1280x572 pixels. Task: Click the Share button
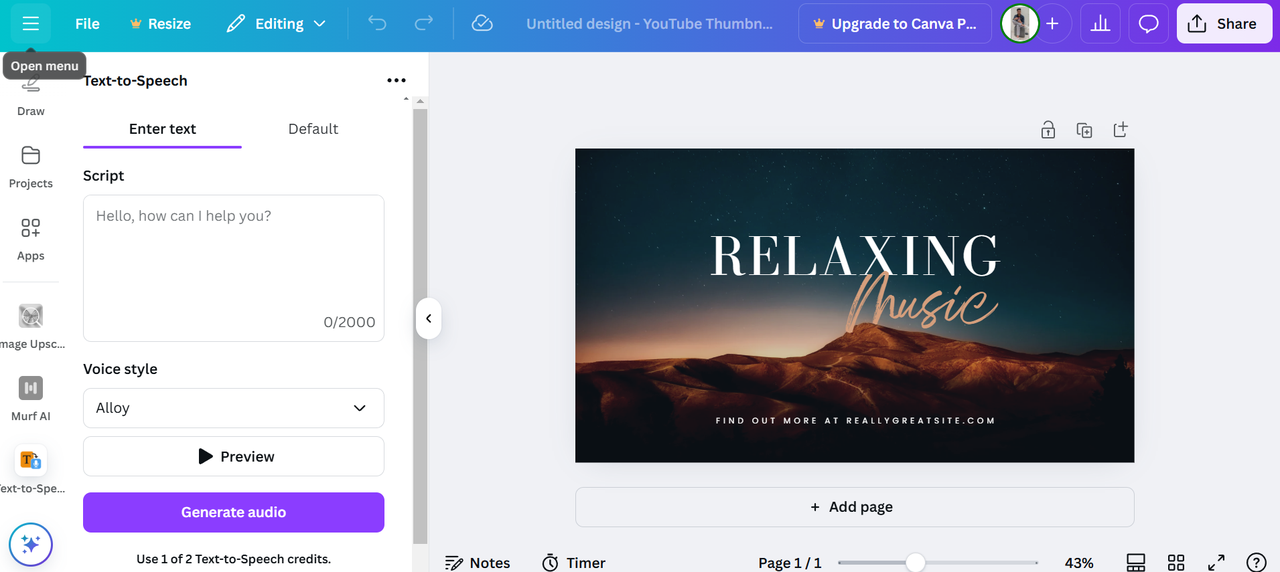[x=1223, y=23]
